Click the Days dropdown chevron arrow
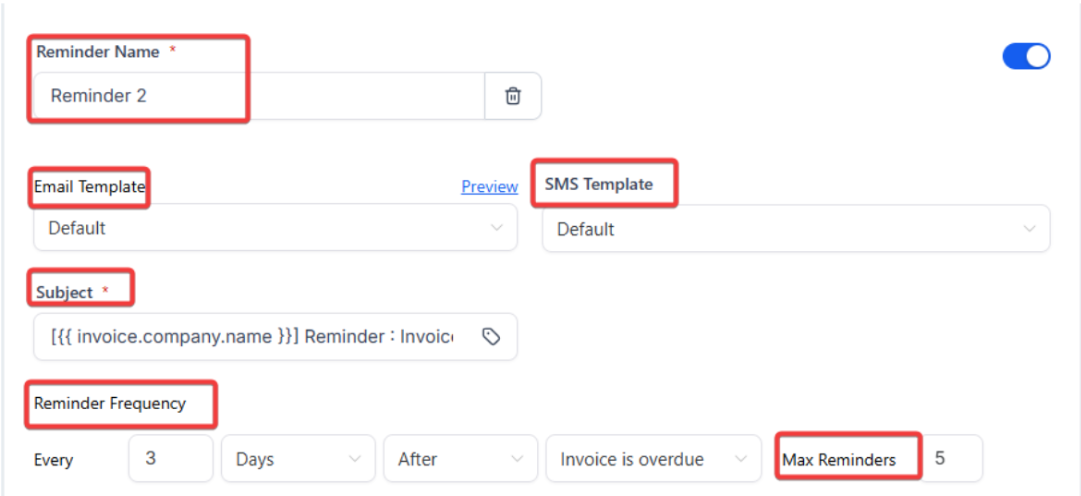Viewport: 1081px width, 496px height. click(x=355, y=459)
